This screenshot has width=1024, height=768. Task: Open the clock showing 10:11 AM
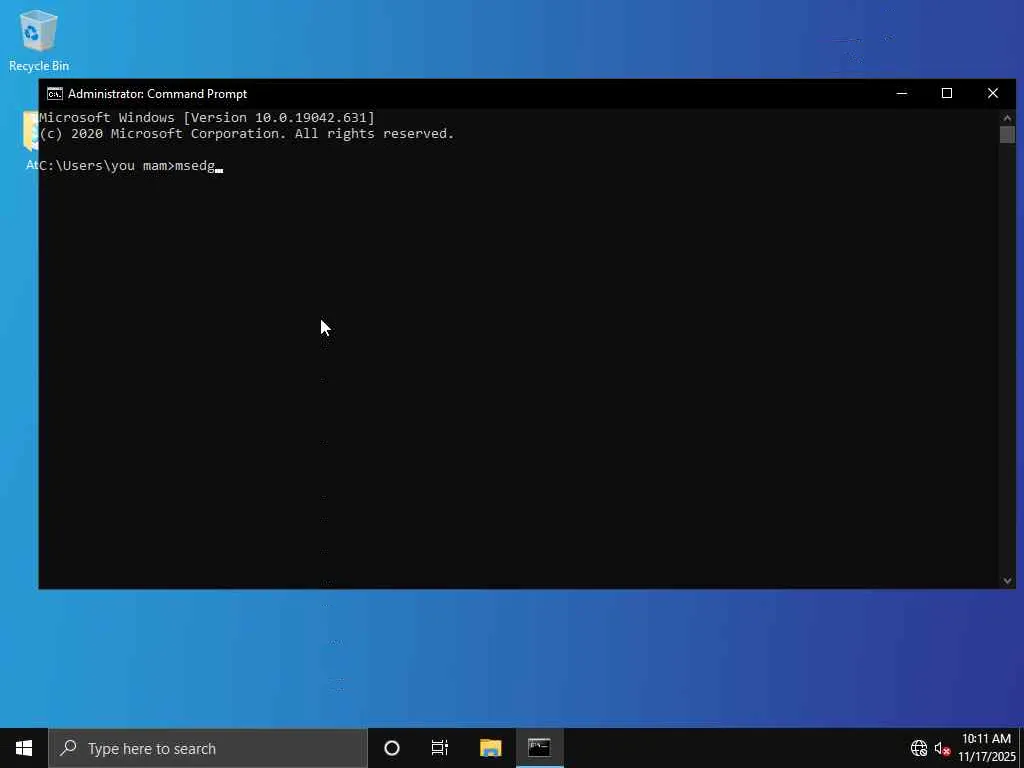pos(986,748)
